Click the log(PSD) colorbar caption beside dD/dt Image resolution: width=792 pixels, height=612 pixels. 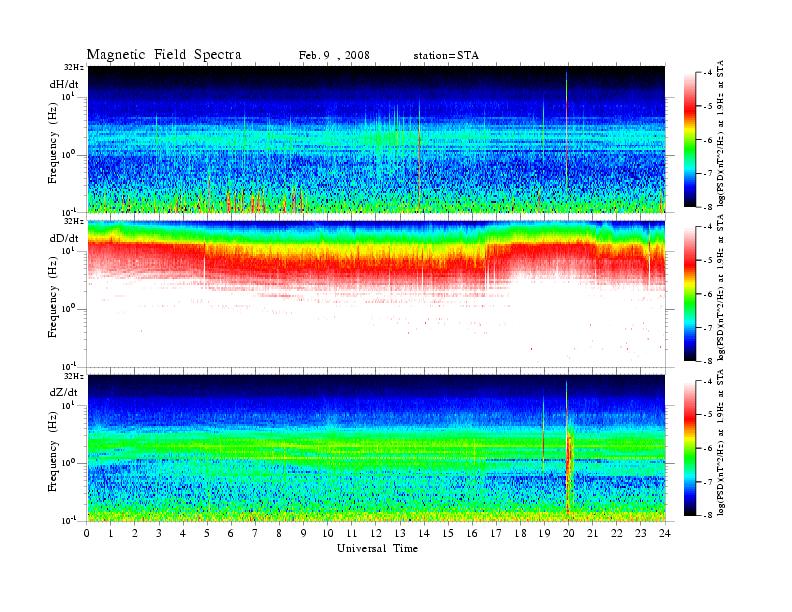click(720, 287)
